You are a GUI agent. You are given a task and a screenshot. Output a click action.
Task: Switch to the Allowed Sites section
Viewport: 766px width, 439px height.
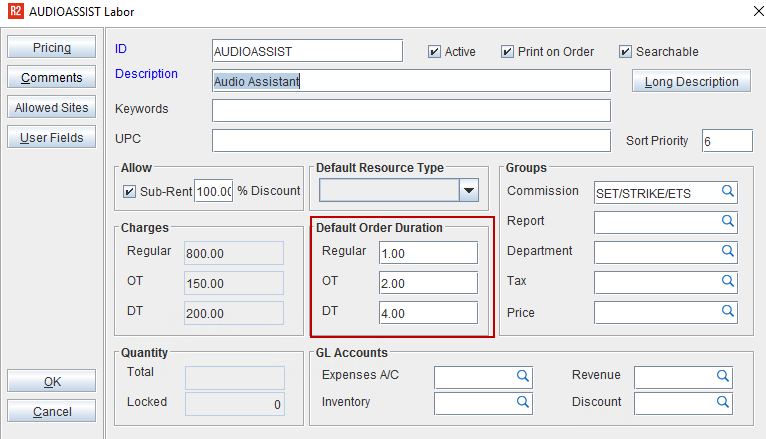click(x=52, y=108)
